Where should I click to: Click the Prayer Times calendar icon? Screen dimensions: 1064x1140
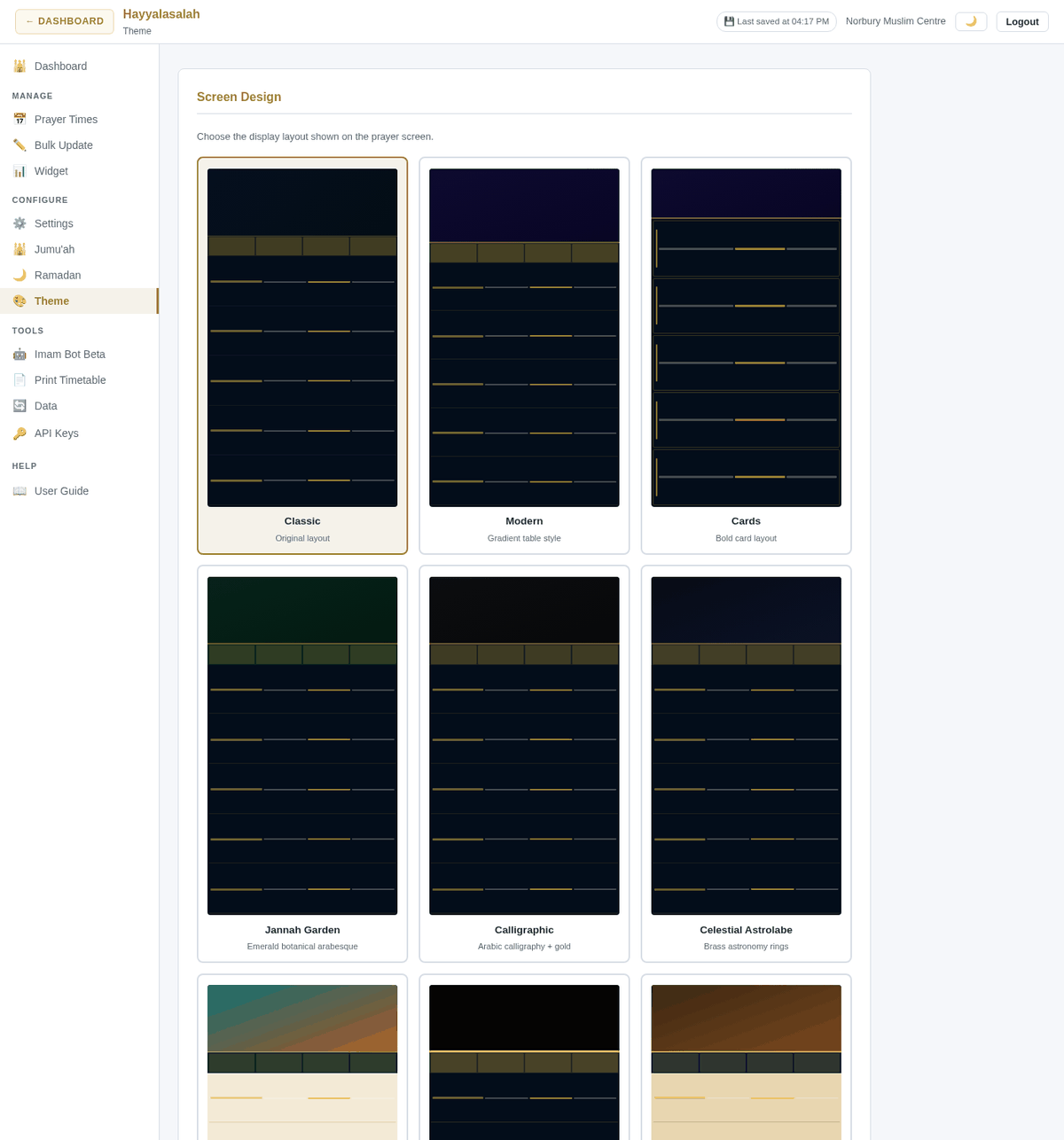click(20, 119)
